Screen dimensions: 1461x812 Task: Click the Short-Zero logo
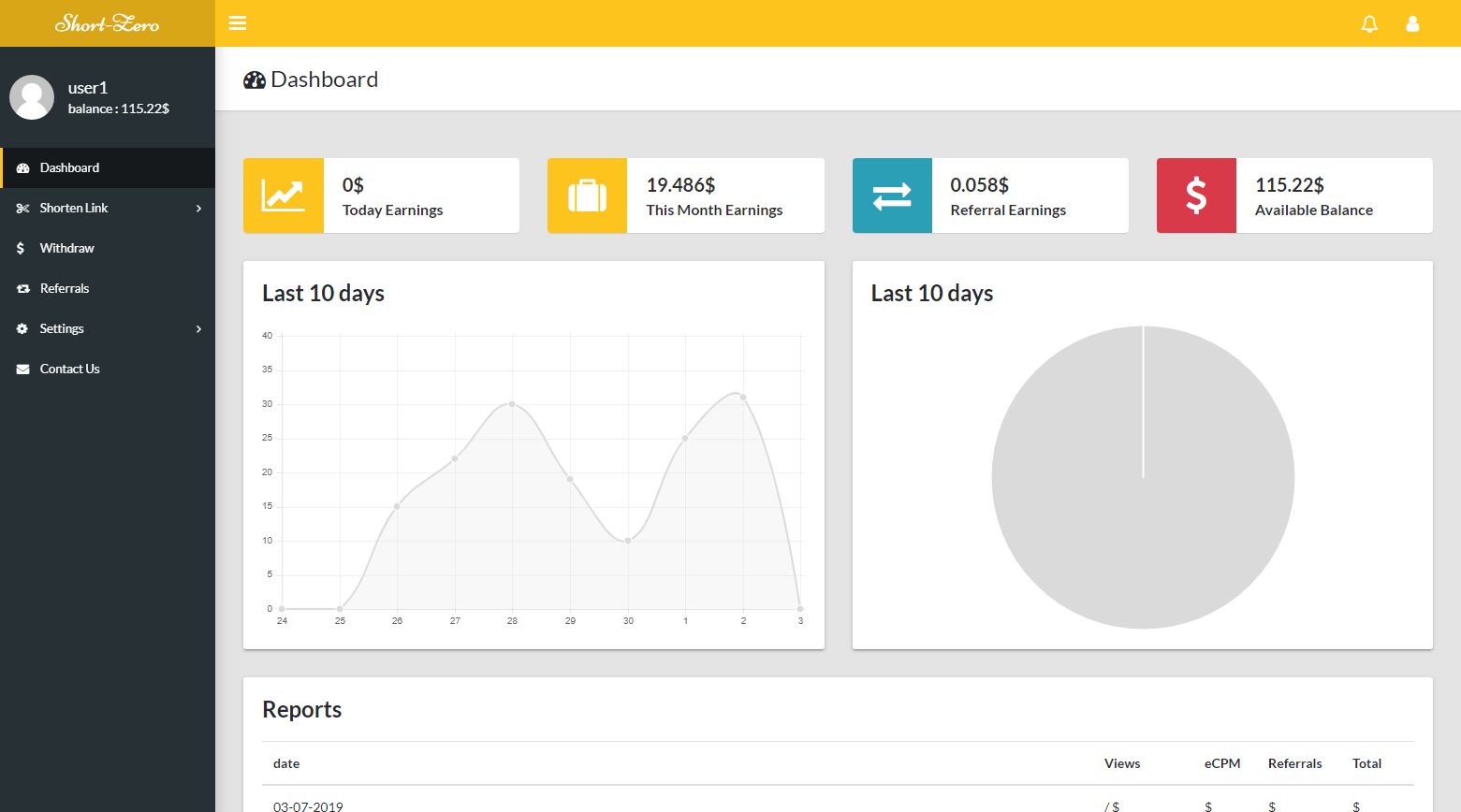click(107, 23)
